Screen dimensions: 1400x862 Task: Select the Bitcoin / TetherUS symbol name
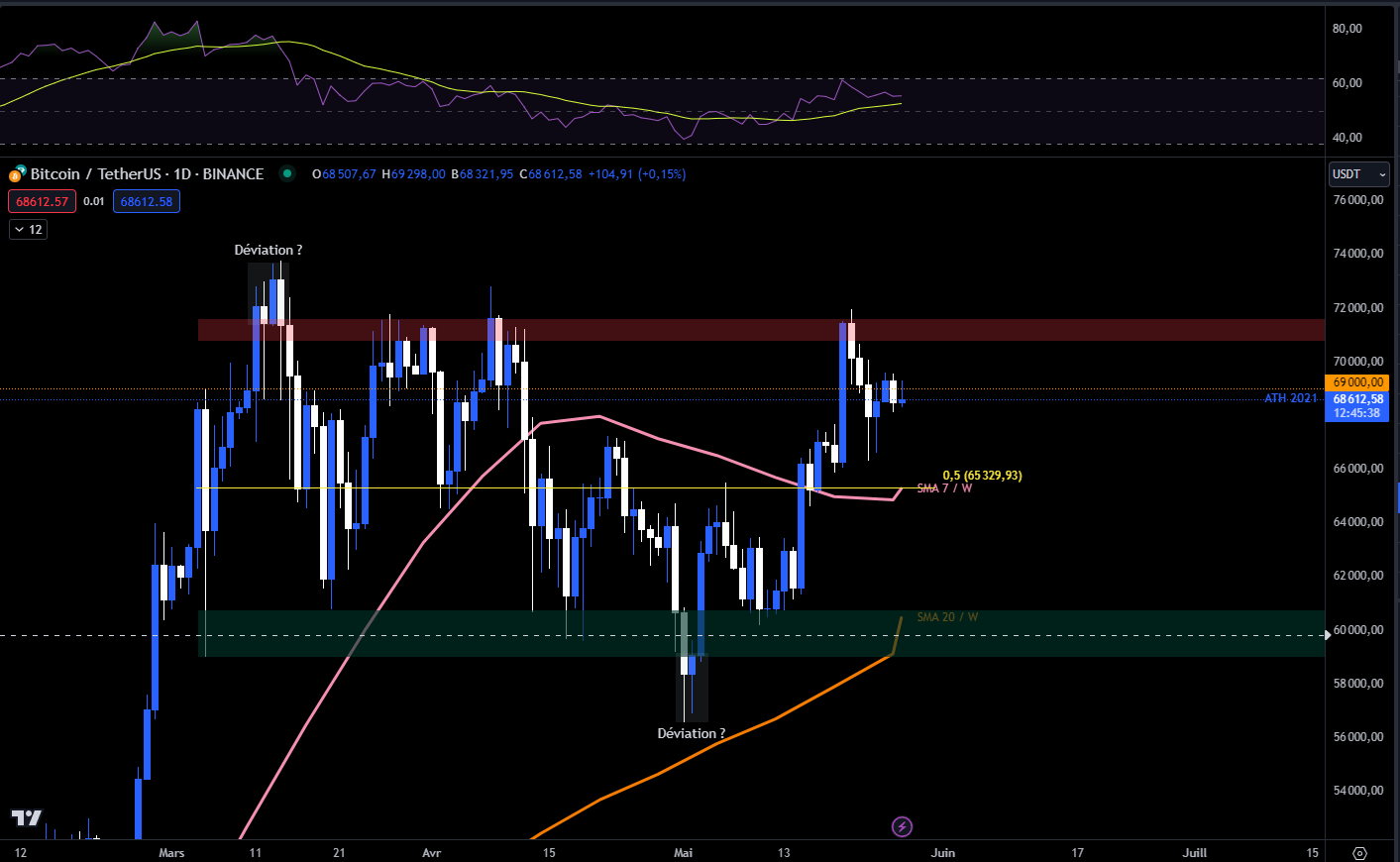pos(96,173)
